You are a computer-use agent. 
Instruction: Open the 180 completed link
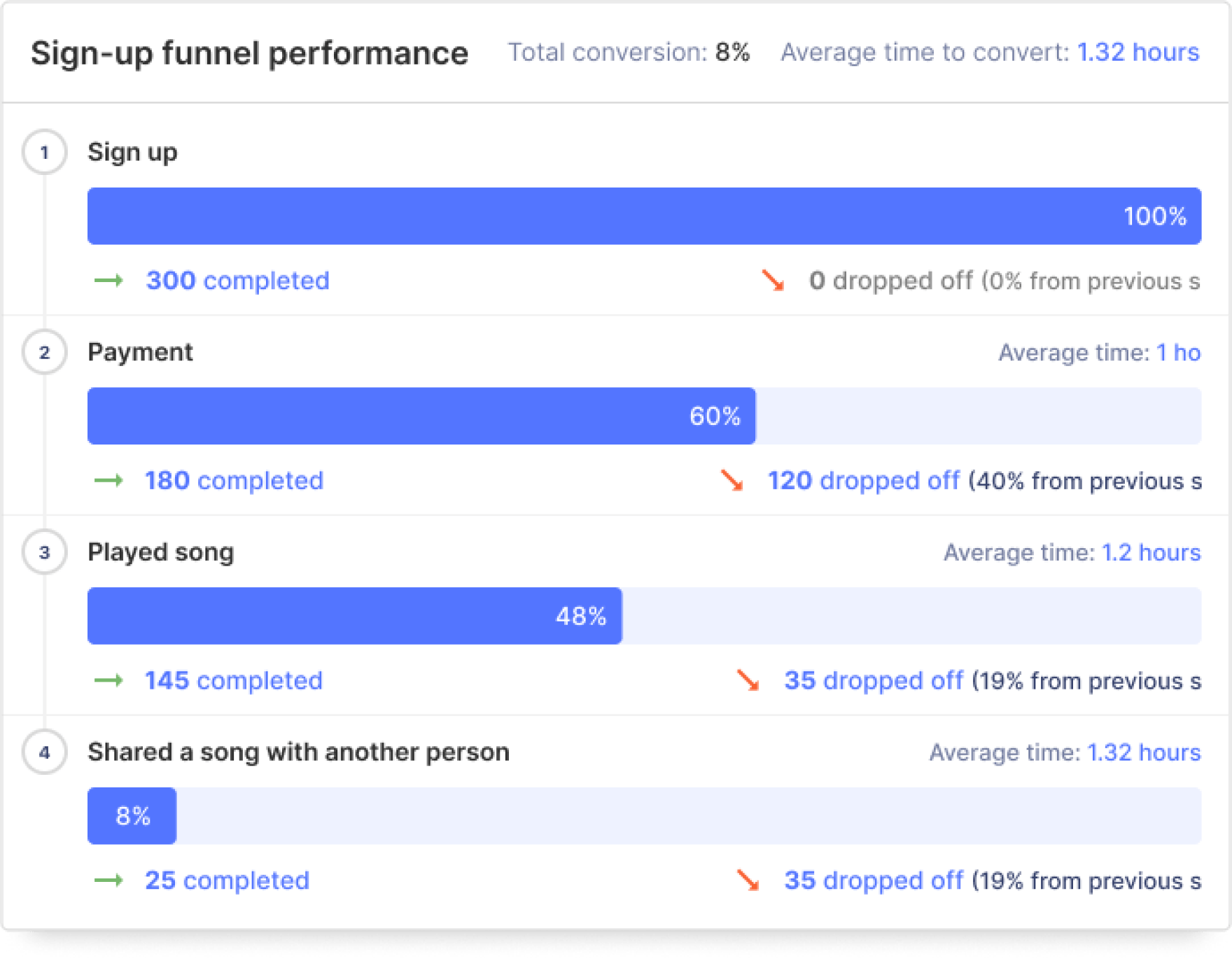234,481
